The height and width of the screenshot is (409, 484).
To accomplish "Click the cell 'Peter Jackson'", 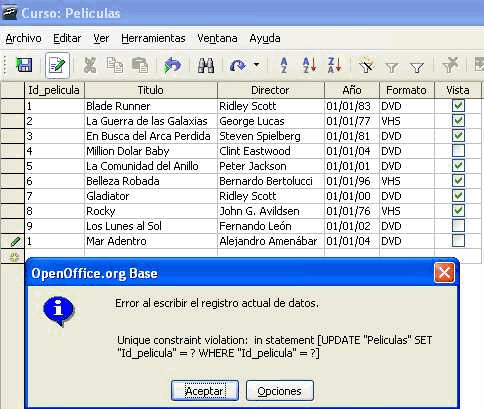I will (271, 166).
